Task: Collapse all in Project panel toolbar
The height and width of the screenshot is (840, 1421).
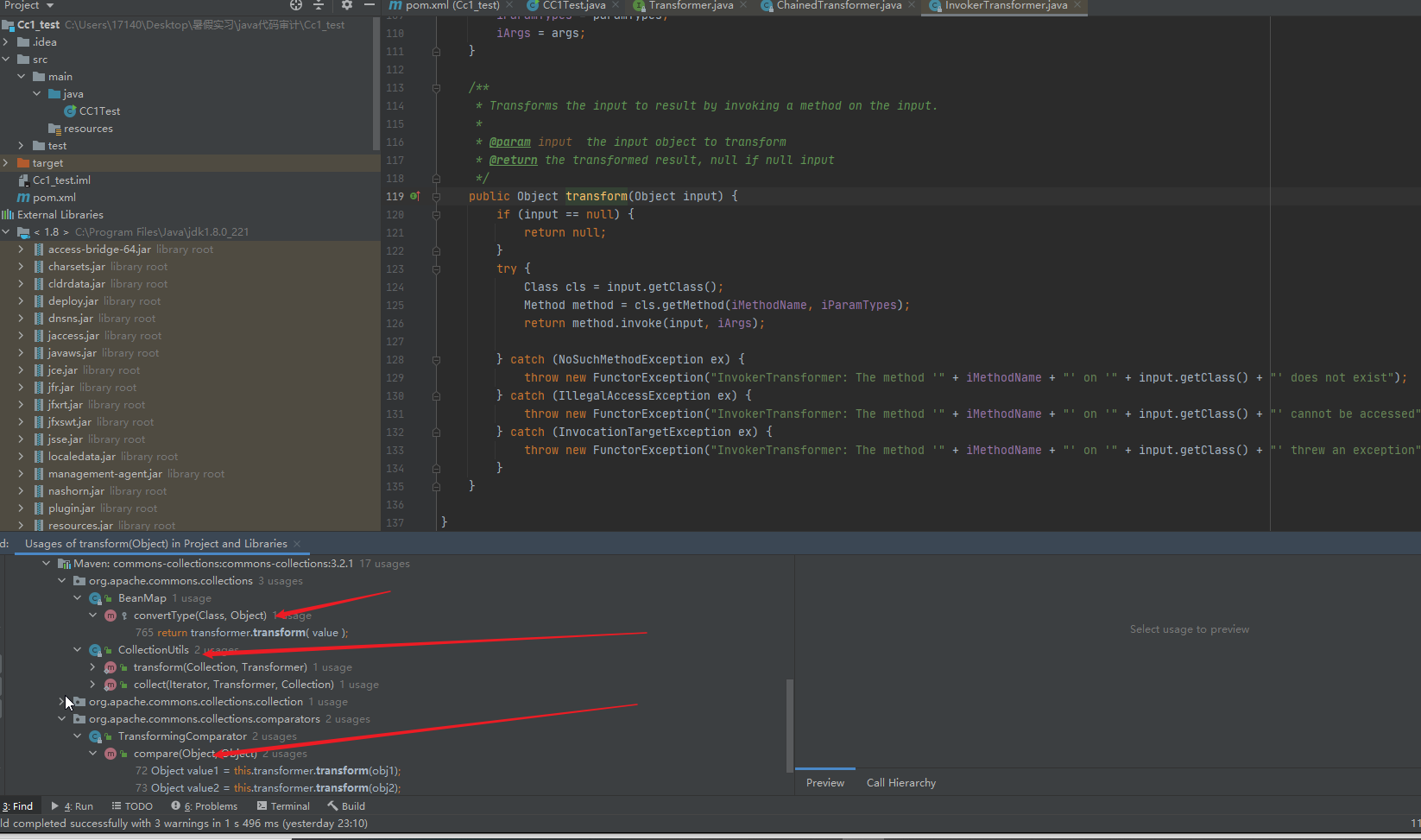Action: [319, 5]
